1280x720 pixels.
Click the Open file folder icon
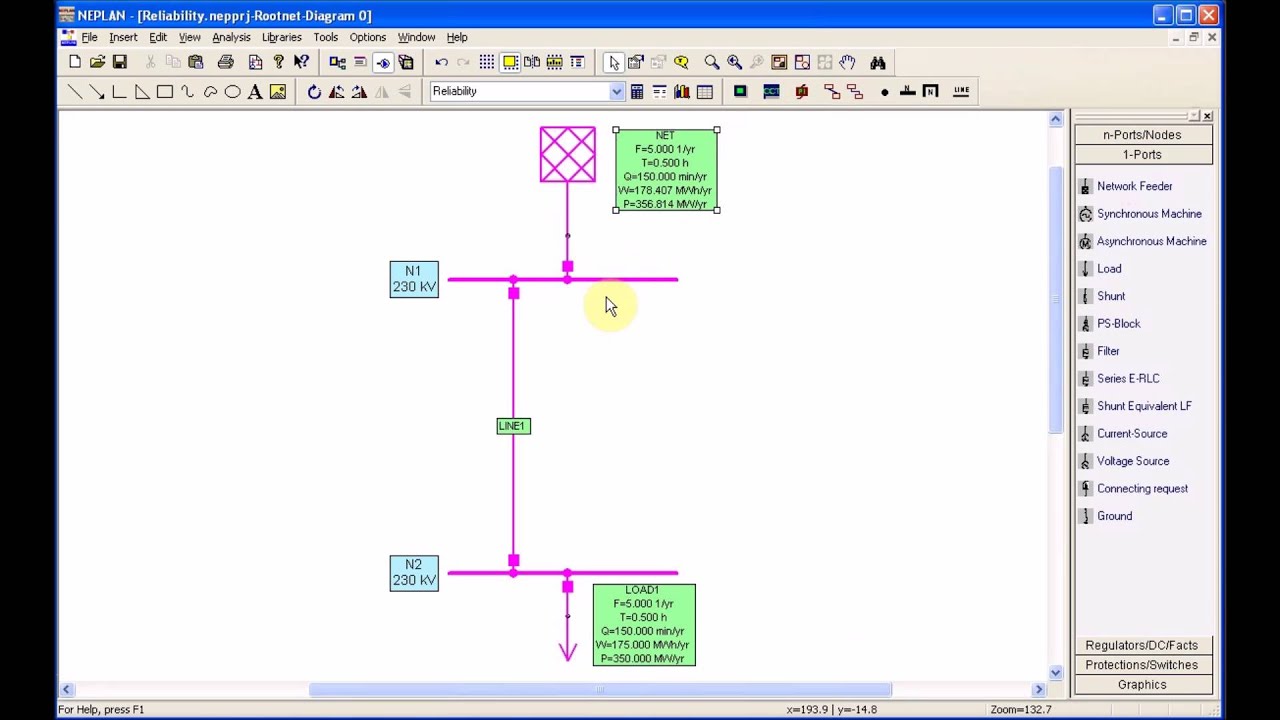tap(97, 62)
